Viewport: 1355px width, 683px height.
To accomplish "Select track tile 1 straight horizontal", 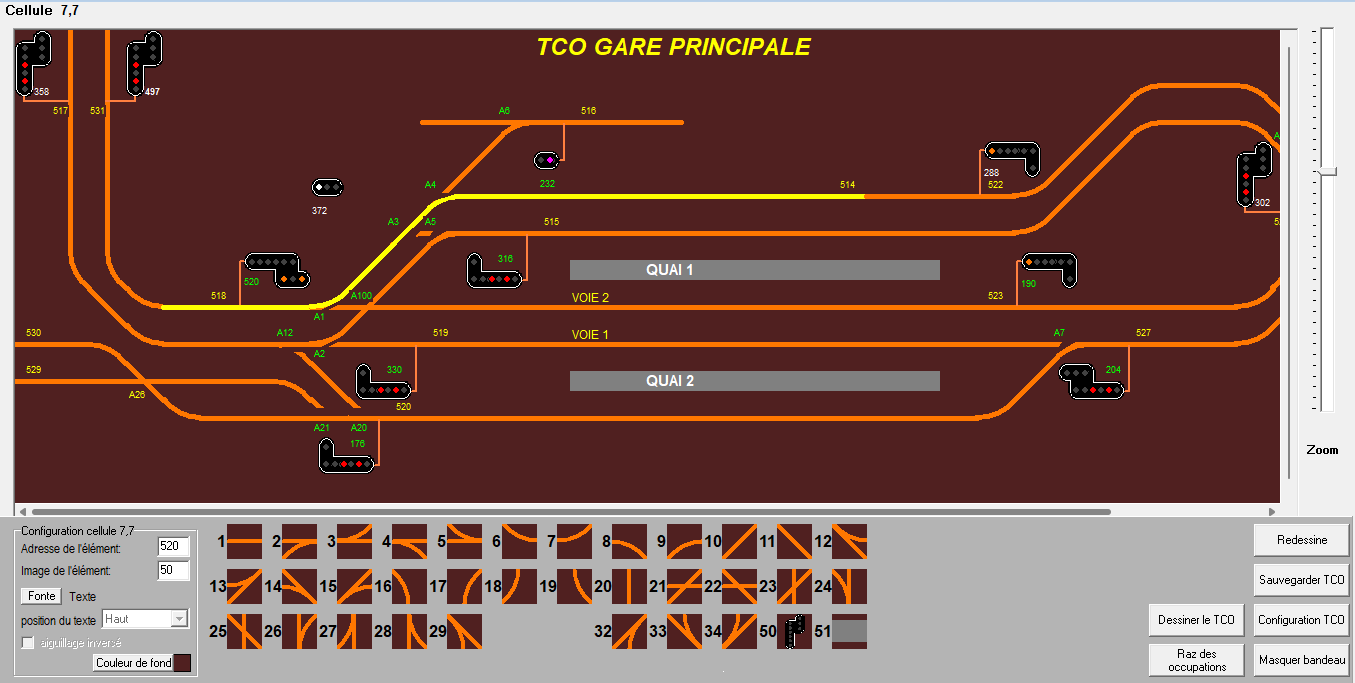I will click(244, 541).
